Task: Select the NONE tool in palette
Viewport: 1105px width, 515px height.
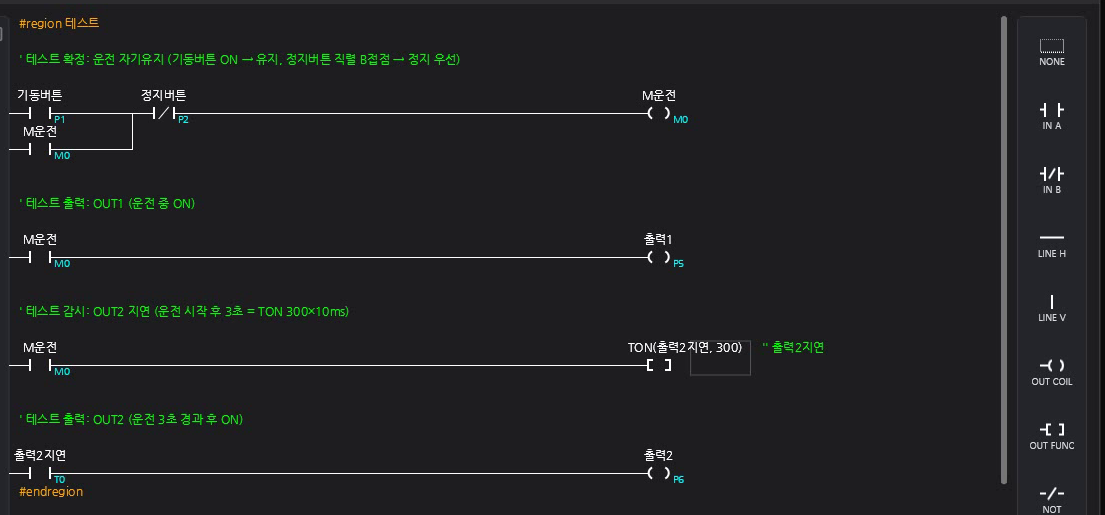Action: point(1051,53)
